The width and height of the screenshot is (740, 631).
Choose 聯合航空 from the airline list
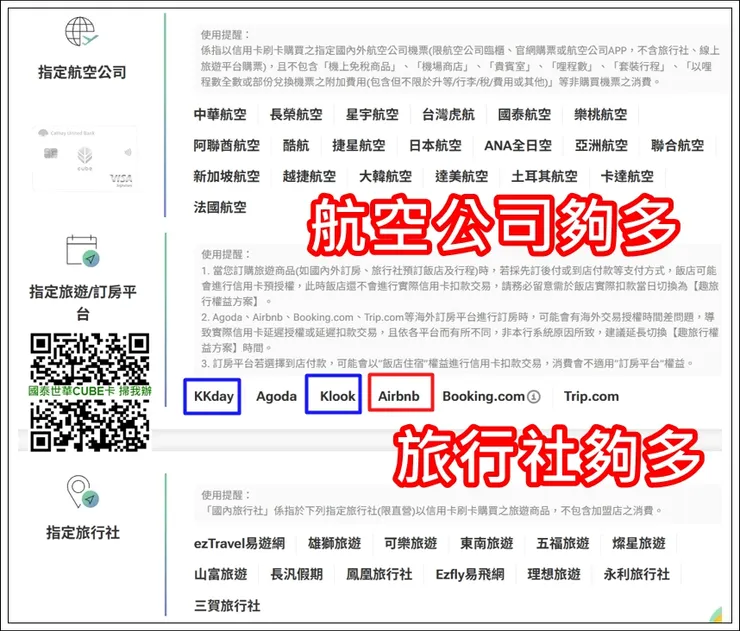(x=677, y=145)
